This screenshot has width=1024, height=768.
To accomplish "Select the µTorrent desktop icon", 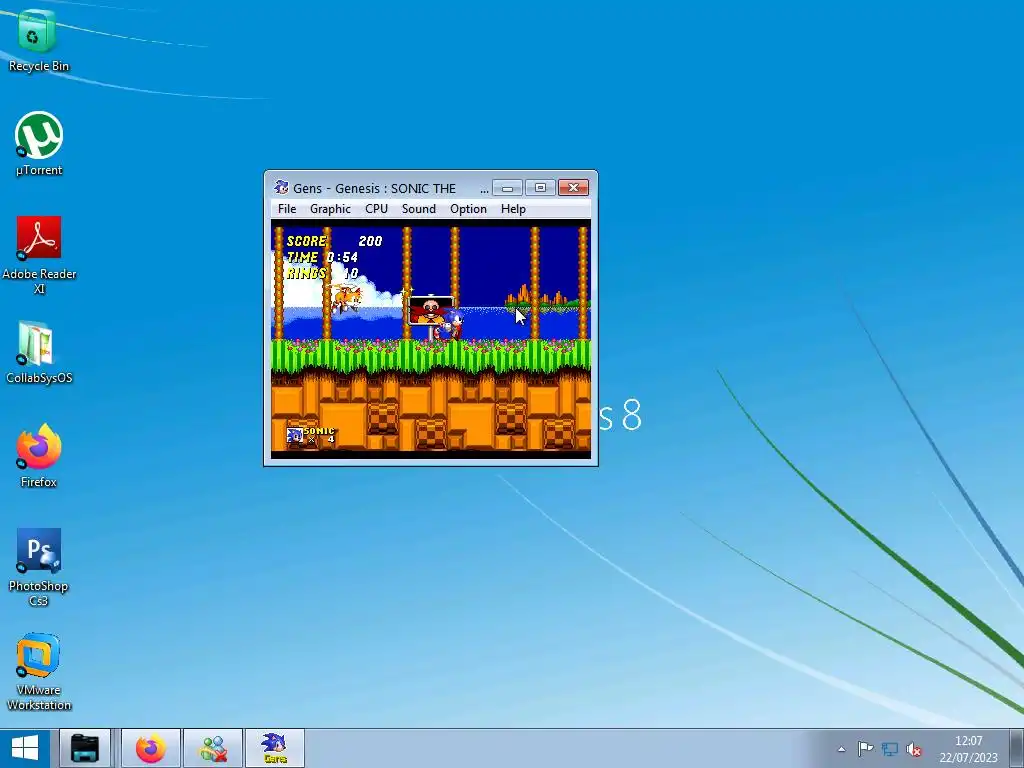I will pyautogui.click(x=39, y=144).
